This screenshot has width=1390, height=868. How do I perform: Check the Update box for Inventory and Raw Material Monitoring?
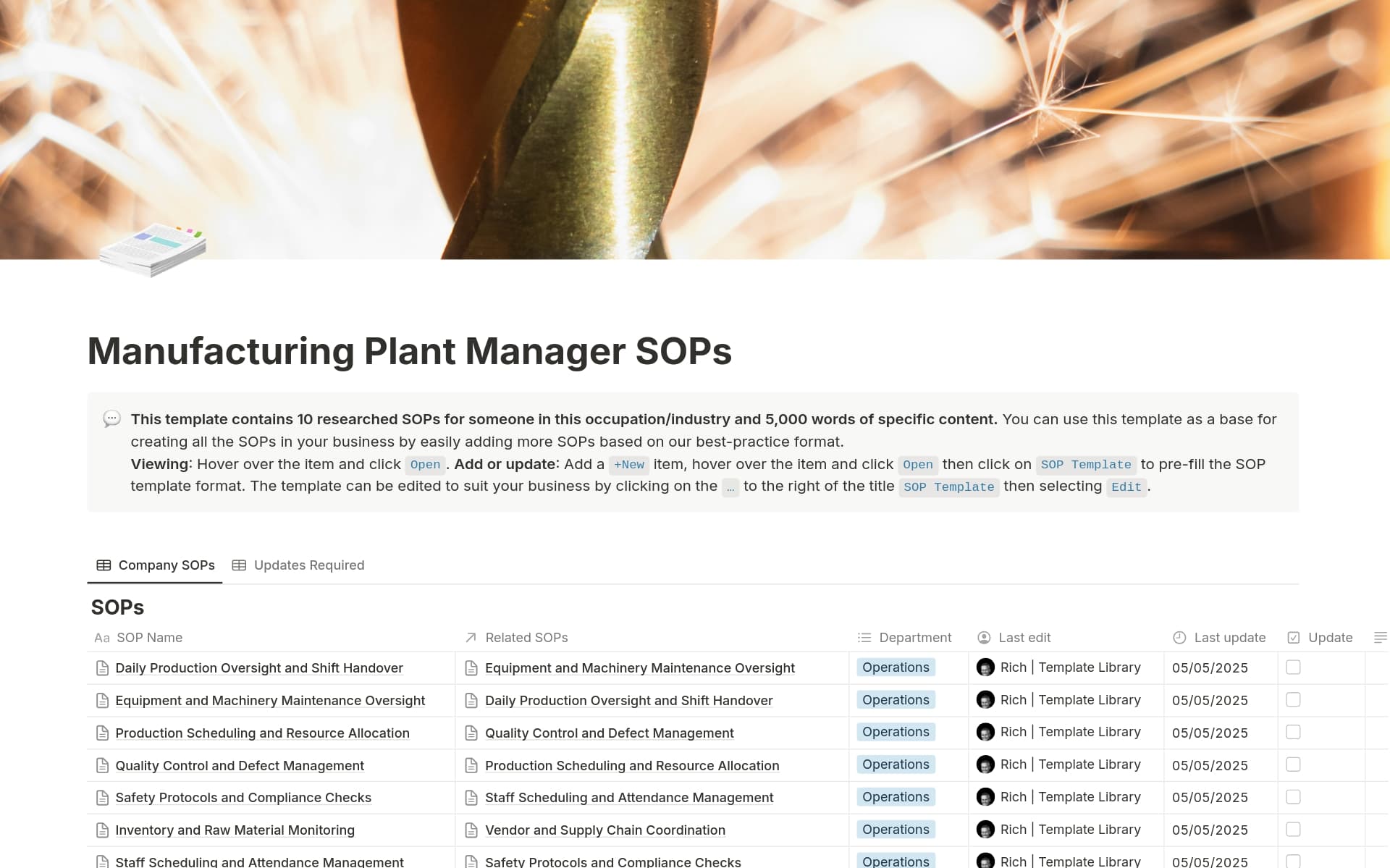1293,830
